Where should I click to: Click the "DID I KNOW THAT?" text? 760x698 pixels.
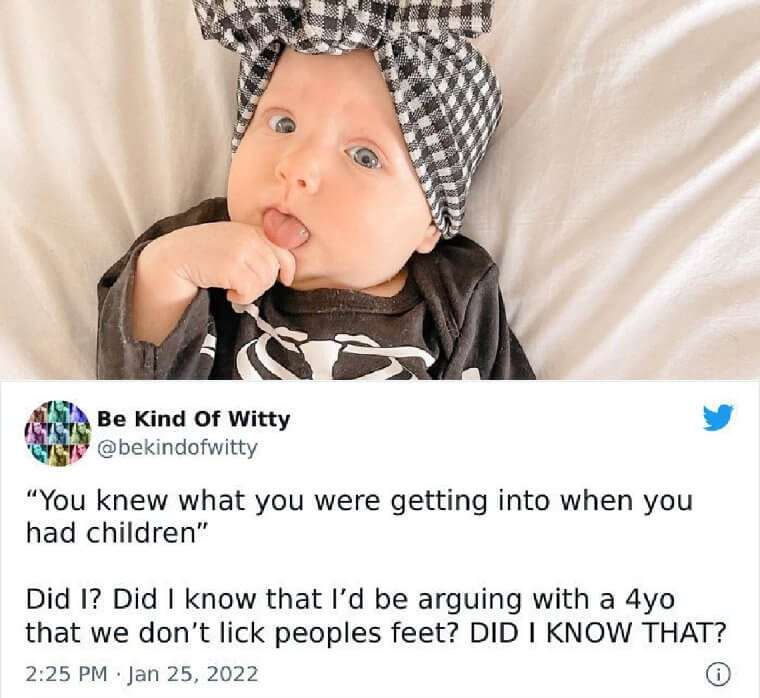point(599,632)
